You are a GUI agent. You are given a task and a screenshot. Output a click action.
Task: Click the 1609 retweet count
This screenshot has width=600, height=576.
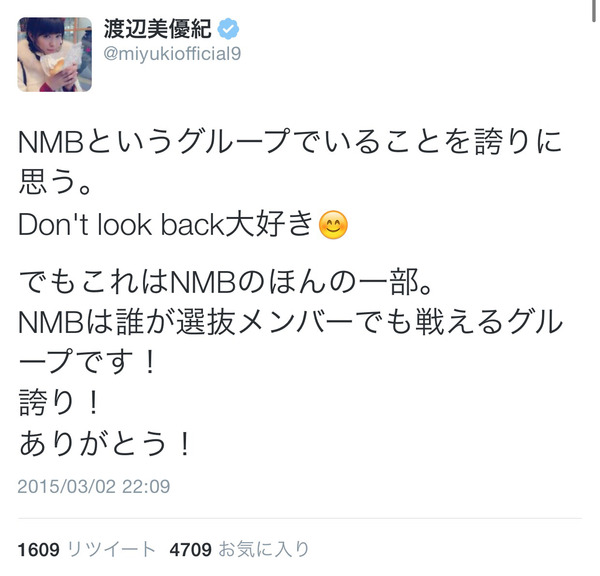(x=39, y=550)
